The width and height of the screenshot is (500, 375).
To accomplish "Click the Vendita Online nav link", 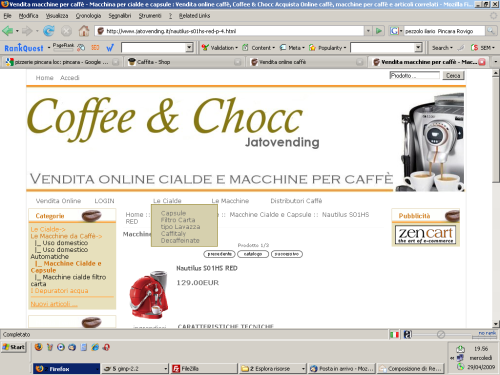I will [58, 201].
